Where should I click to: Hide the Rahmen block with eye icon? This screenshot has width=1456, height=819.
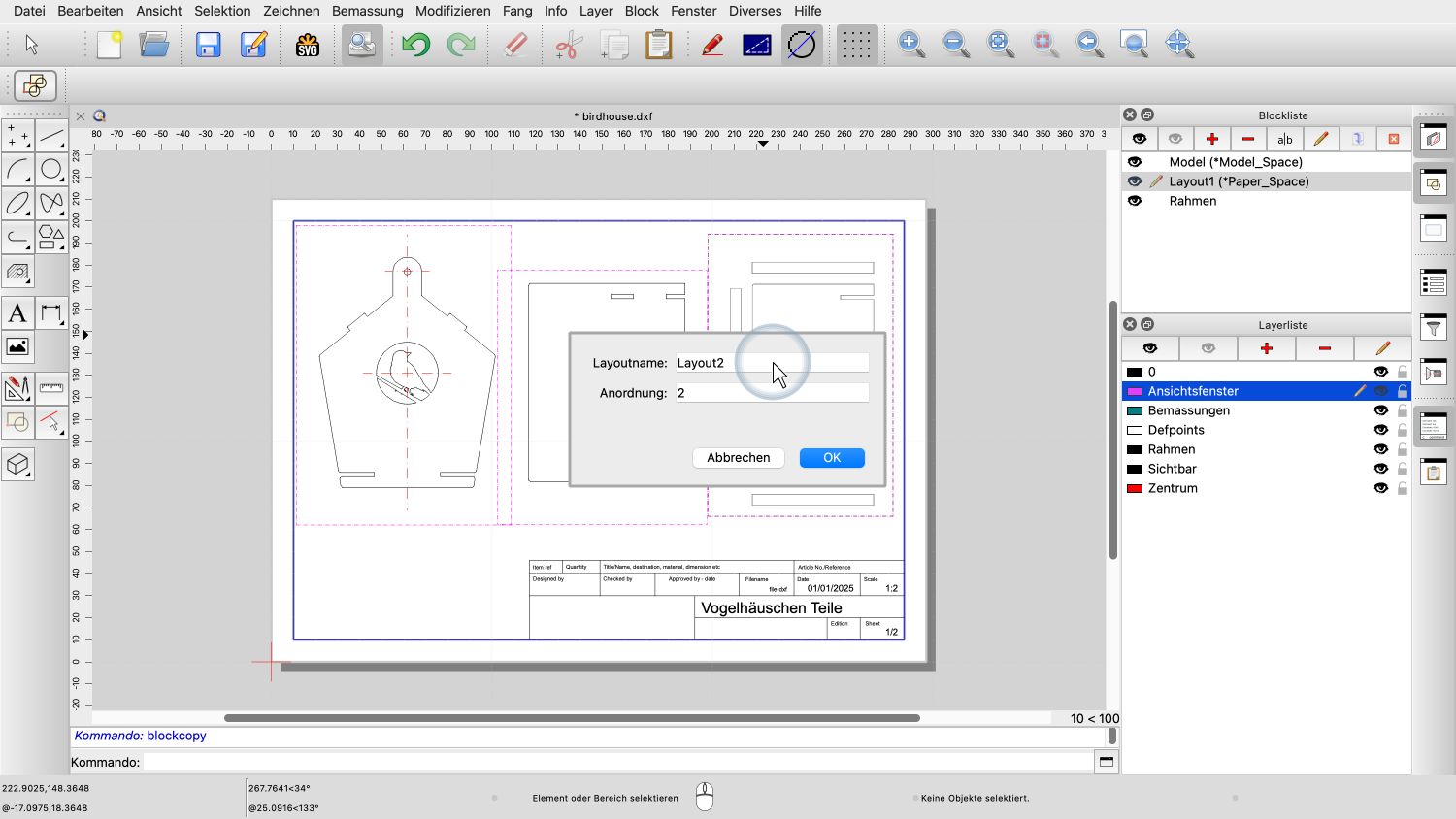pos(1135,201)
